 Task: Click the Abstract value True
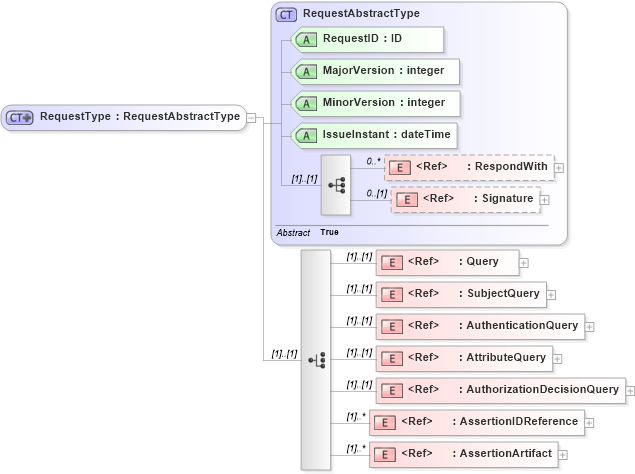329,232
